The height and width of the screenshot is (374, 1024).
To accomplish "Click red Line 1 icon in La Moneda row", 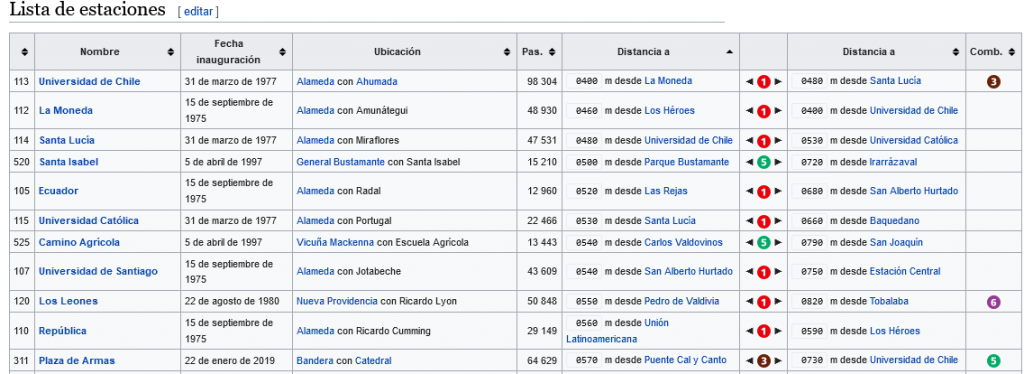I will tap(763, 111).
